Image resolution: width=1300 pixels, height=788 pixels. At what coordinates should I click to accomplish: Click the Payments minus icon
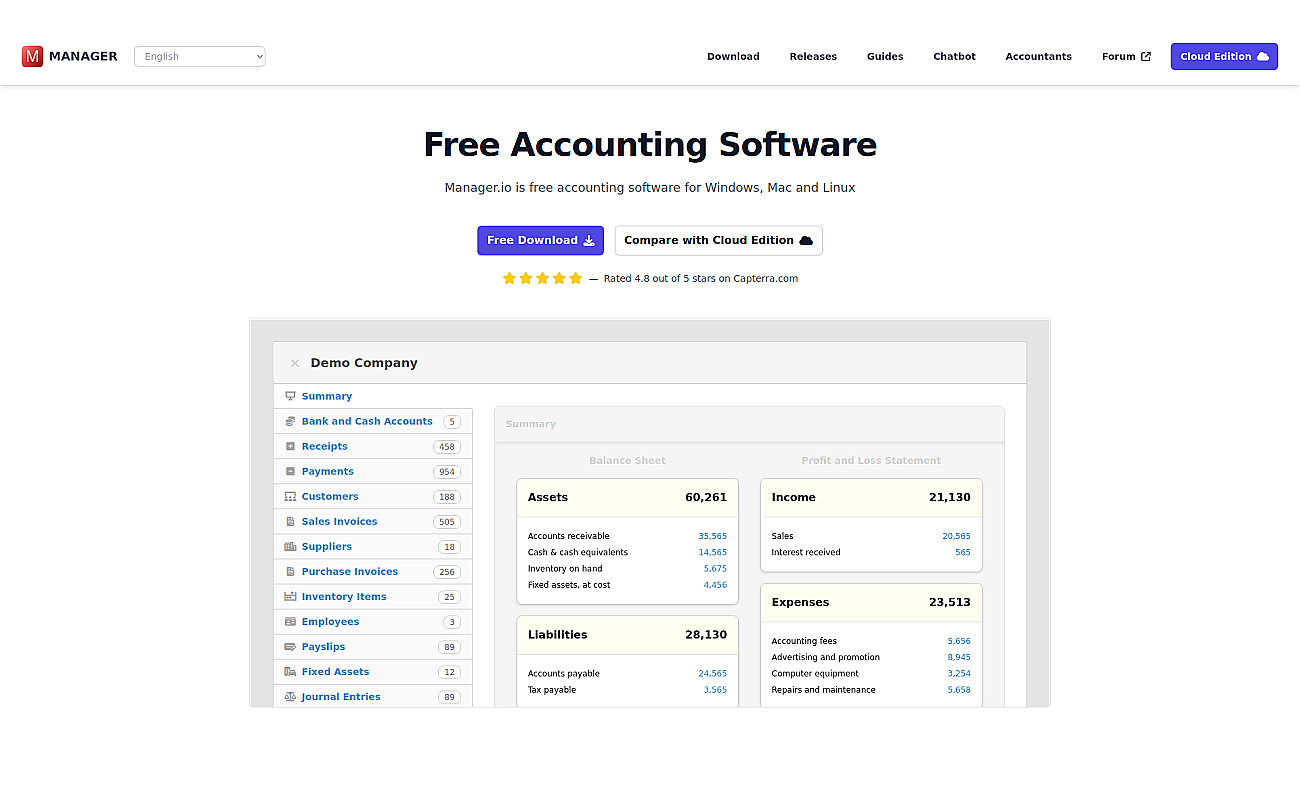coord(290,471)
